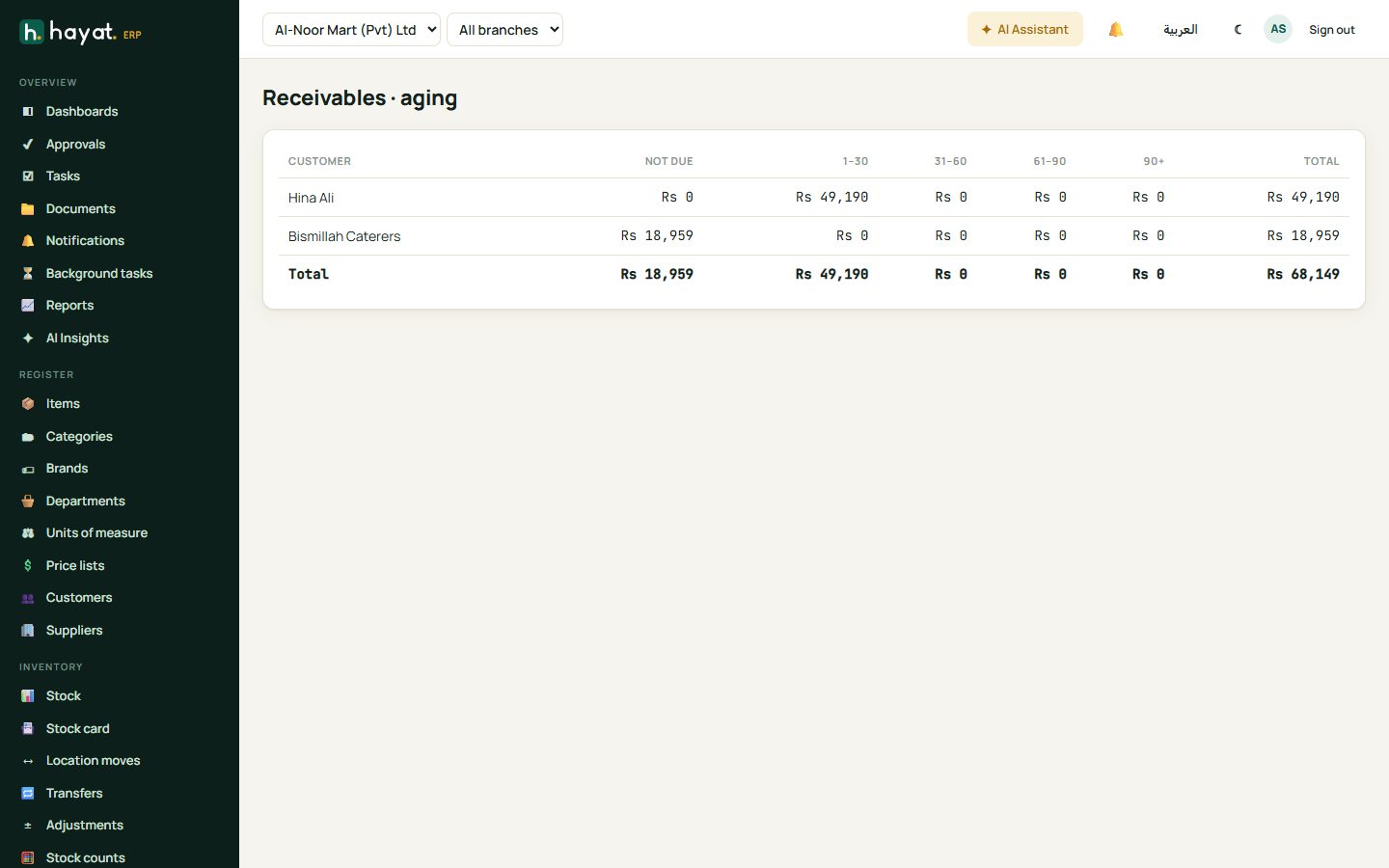Open Hina Ali customer row
This screenshot has width=1389, height=868.
[x=814, y=198]
